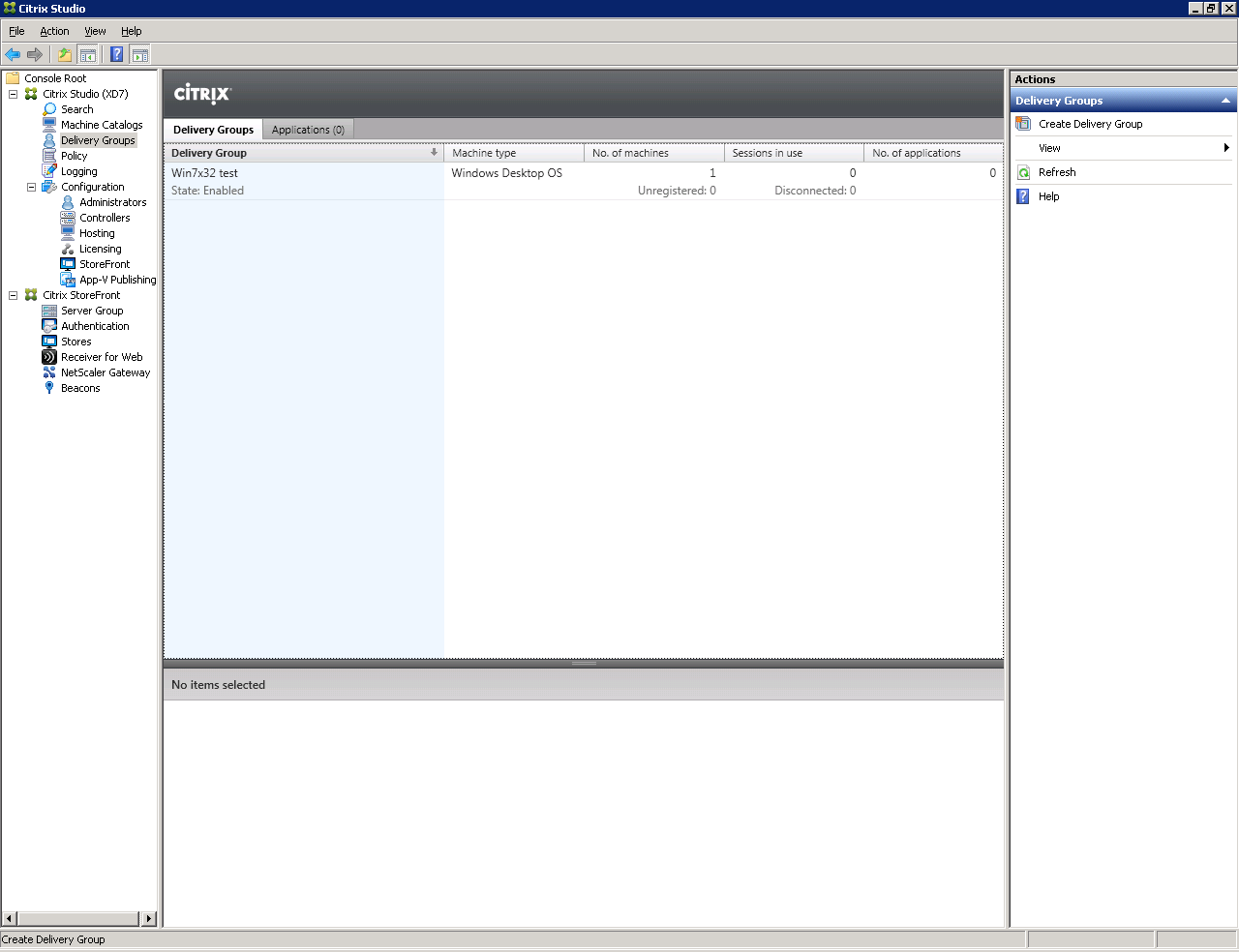
Task: Click the Logging icon in tree
Action: [49, 171]
